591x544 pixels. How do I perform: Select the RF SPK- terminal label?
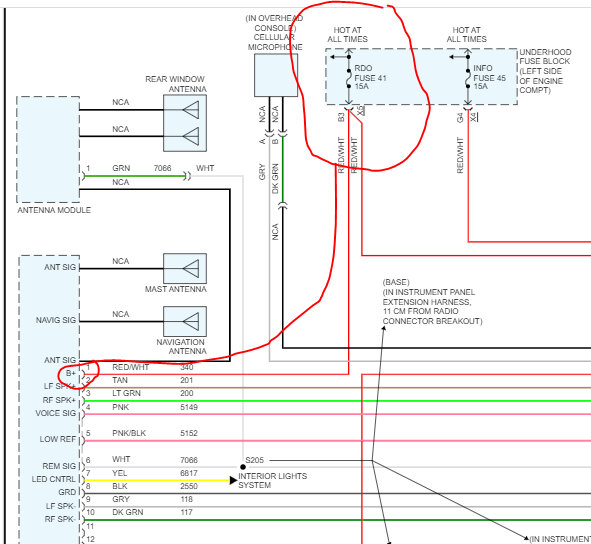click(60, 519)
